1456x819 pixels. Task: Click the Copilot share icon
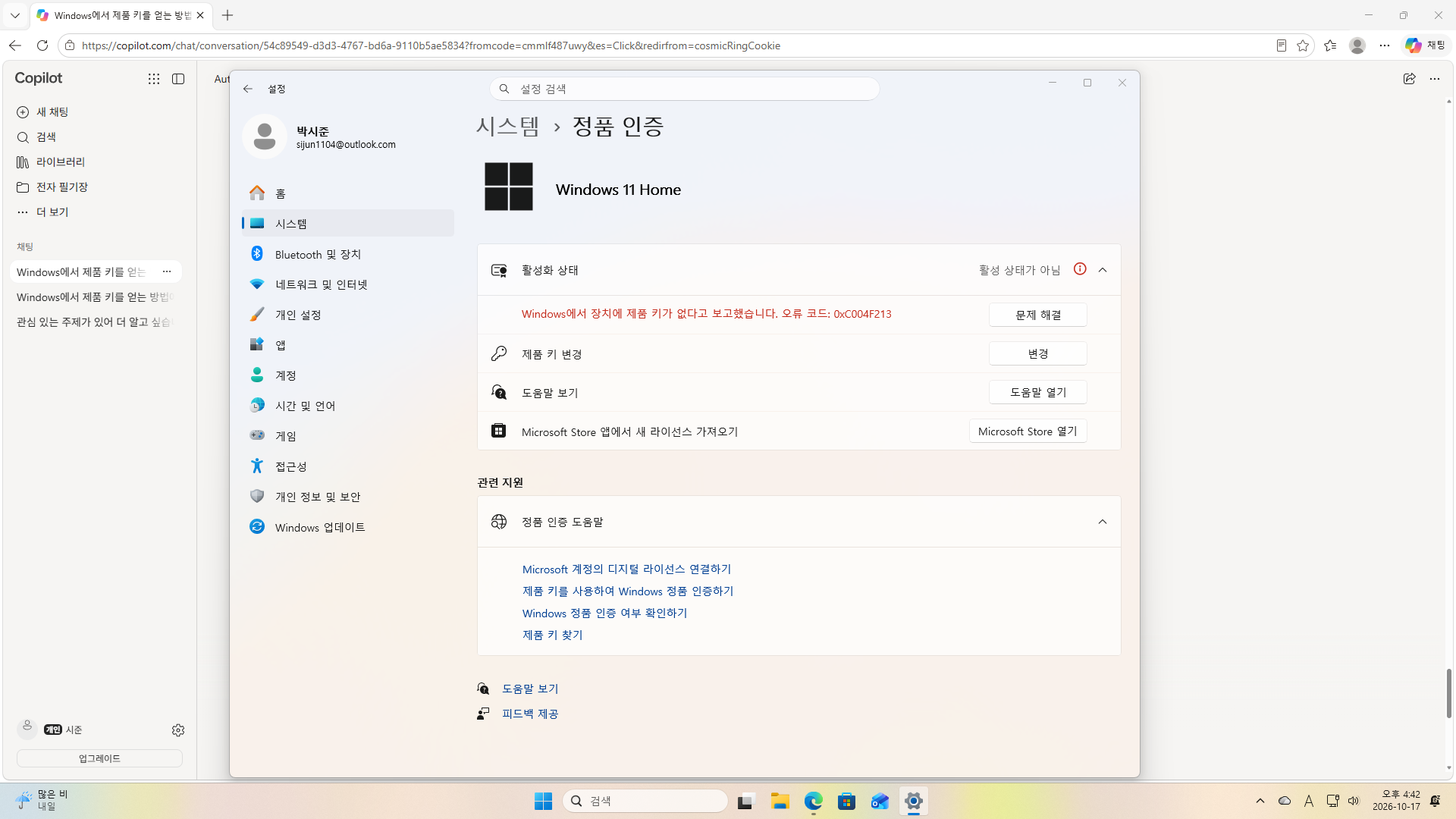1409,79
